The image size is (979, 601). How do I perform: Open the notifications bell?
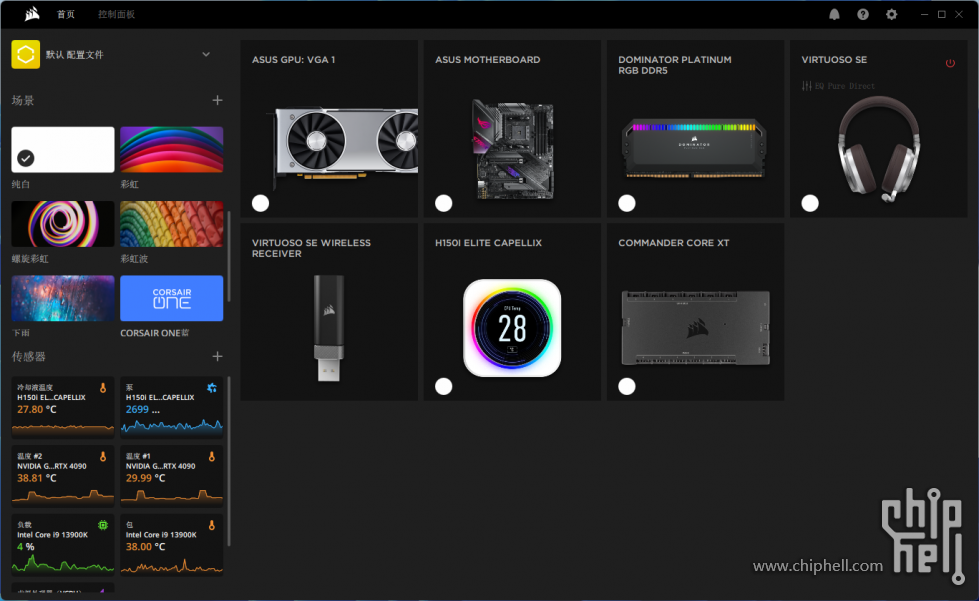pyautogui.click(x=834, y=14)
